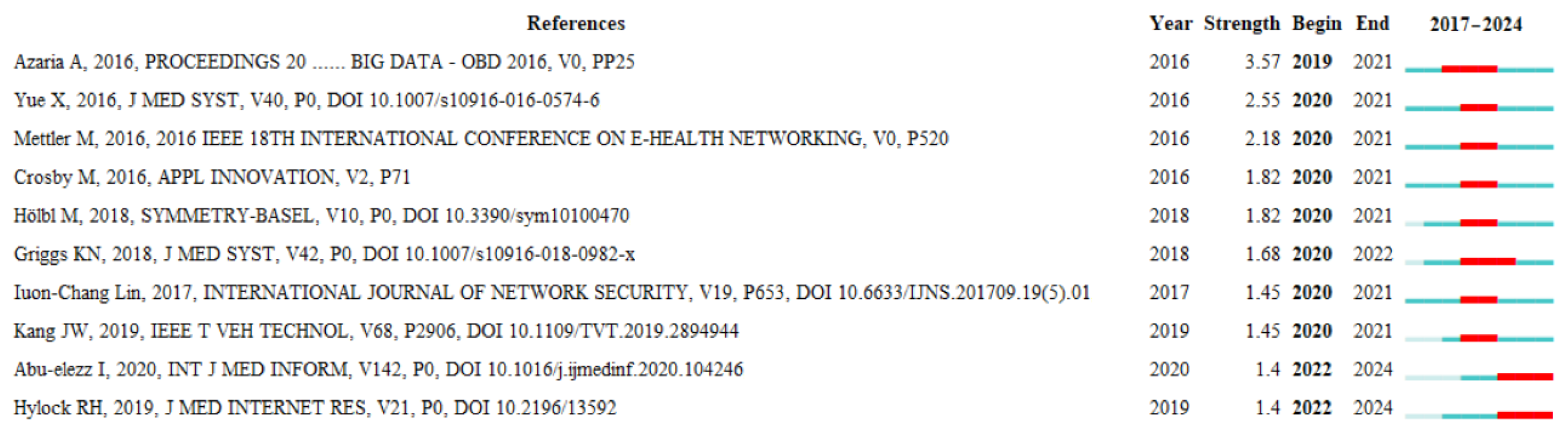Open the Yue X J MED SYST reference
Viewport: 1568px width, 431px height.
click(306, 100)
